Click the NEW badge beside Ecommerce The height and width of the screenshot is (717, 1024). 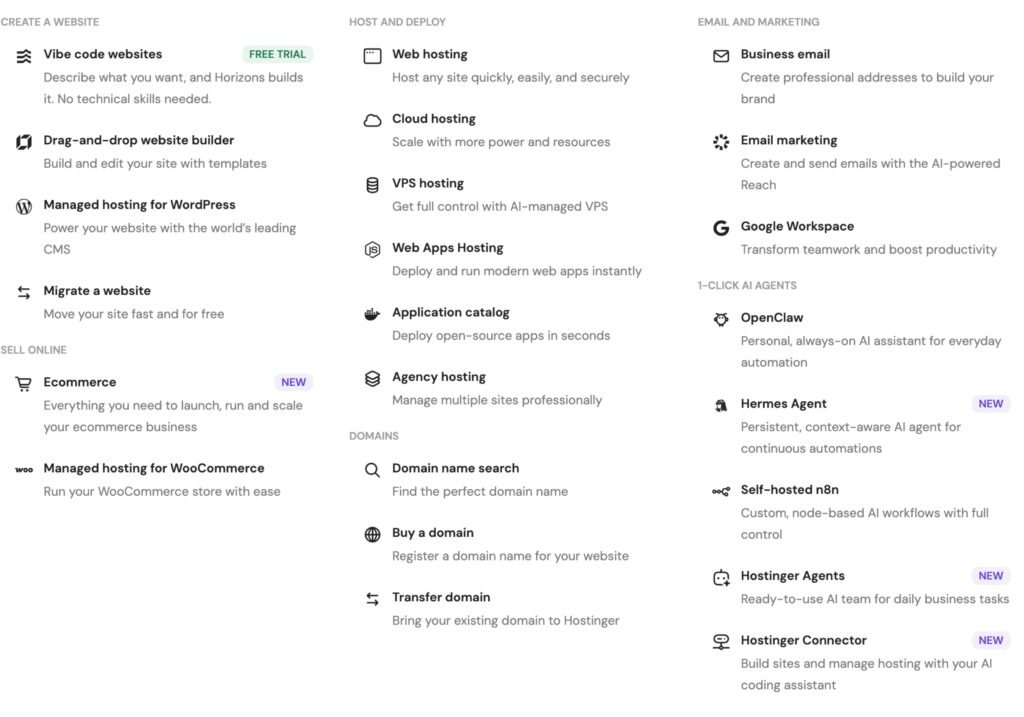click(x=293, y=382)
